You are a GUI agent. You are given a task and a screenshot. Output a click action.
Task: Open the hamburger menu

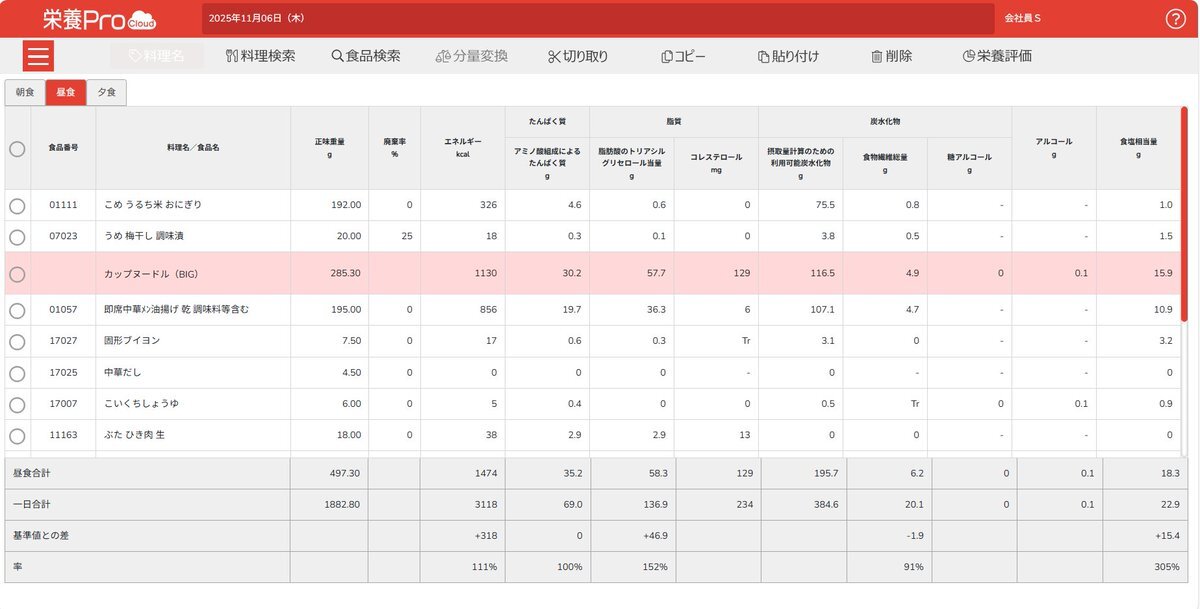pyautogui.click(x=38, y=55)
